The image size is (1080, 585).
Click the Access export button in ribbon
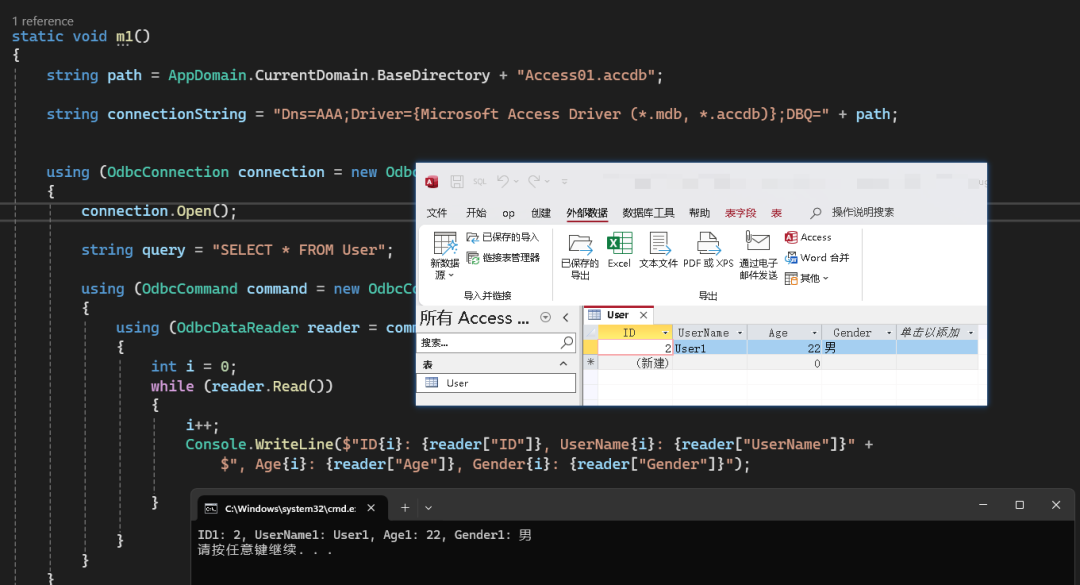click(x=808, y=237)
